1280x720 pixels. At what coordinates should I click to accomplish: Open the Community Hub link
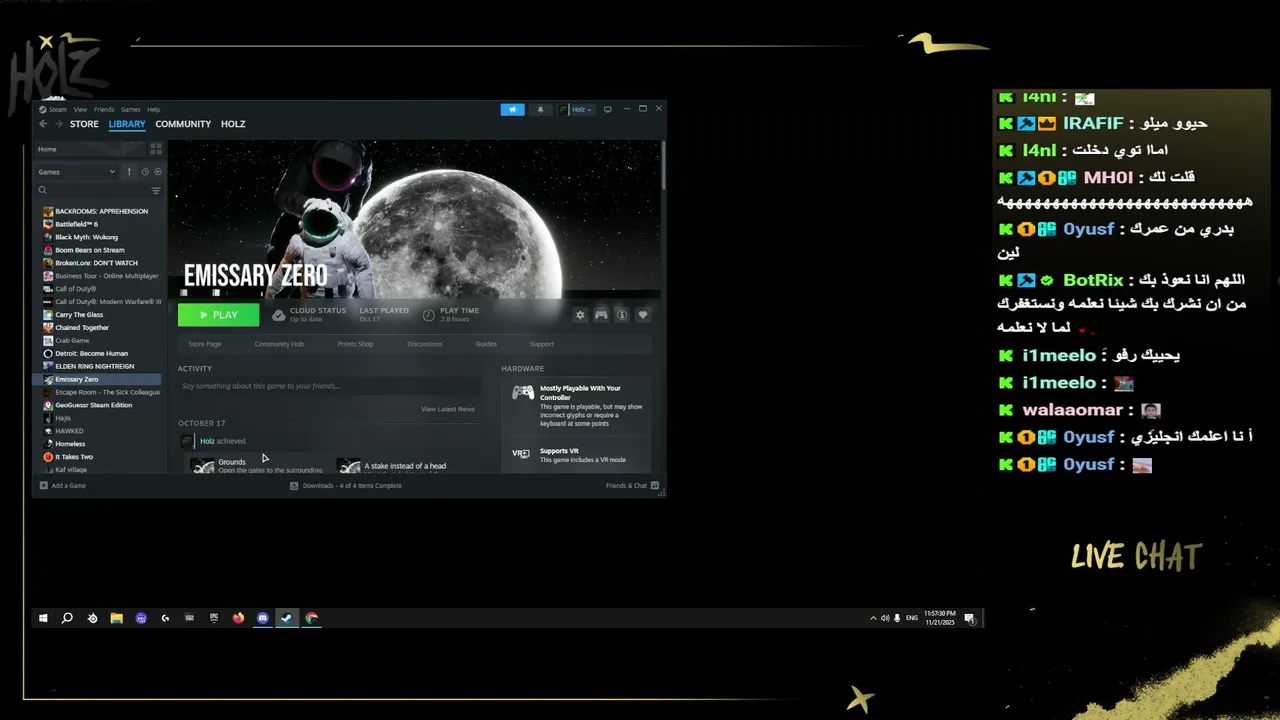[x=279, y=344]
